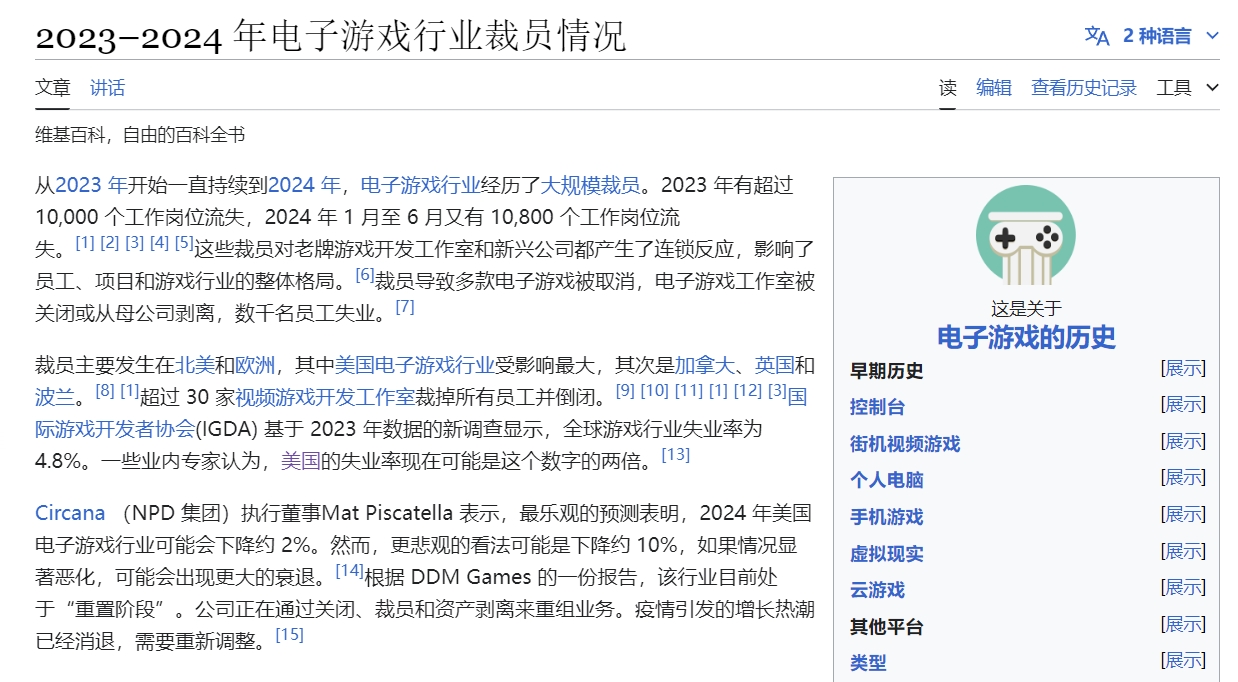Follow the 2024 年 link
This screenshot has width=1238, height=682.
tap(304, 184)
